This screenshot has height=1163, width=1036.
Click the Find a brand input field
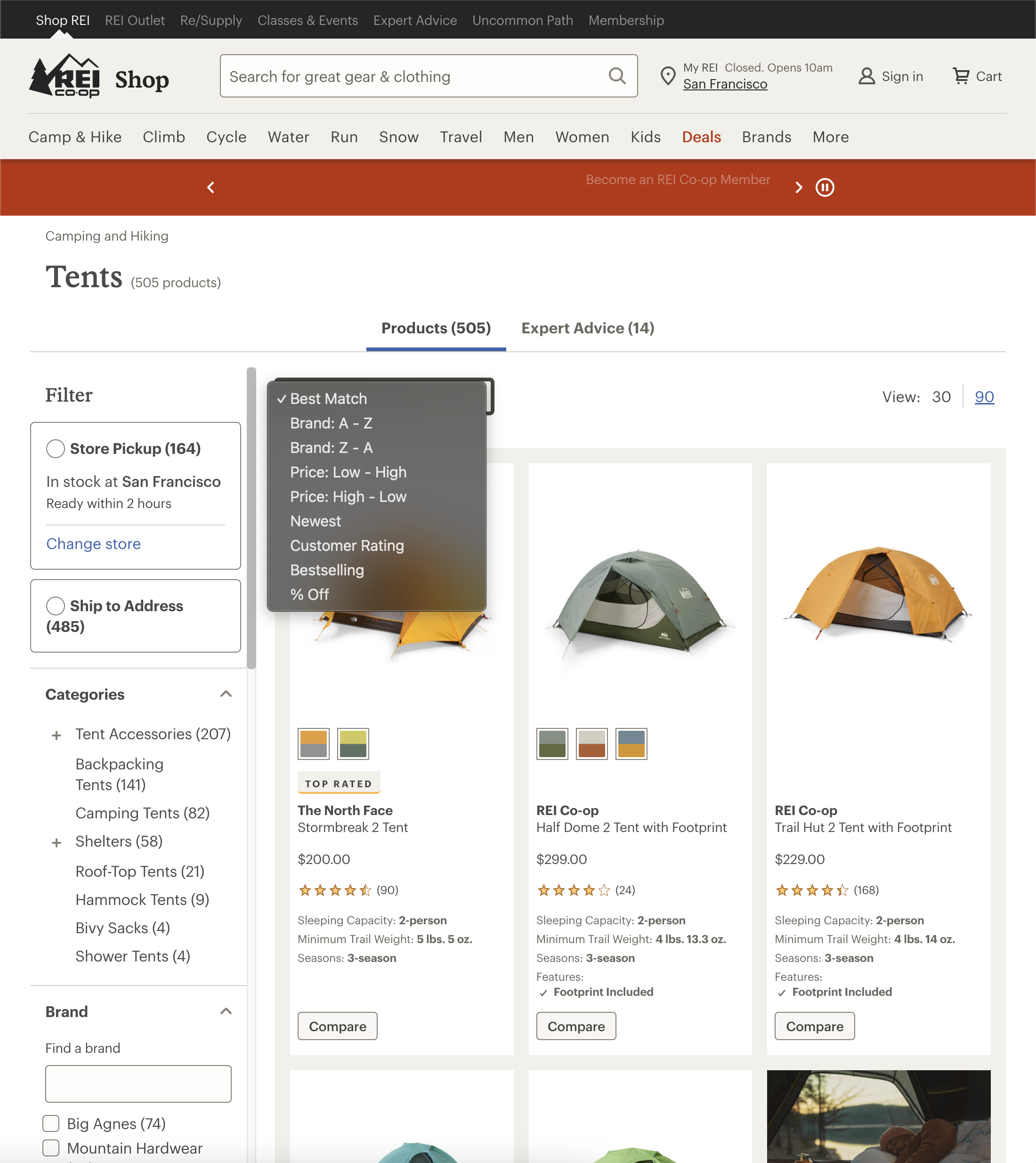(x=138, y=1083)
